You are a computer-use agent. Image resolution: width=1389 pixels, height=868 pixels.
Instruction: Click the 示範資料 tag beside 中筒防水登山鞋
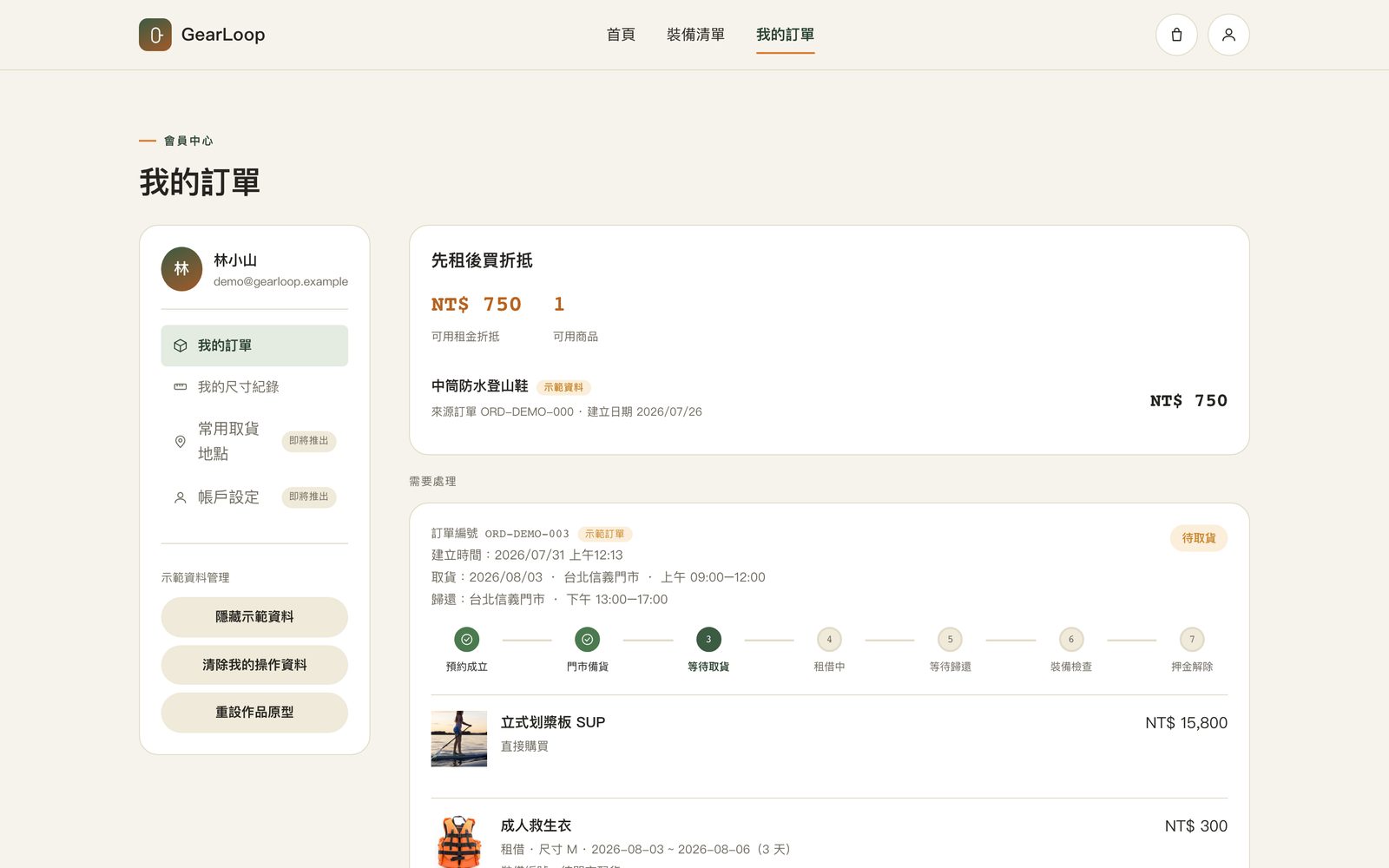click(x=563, y=387)
